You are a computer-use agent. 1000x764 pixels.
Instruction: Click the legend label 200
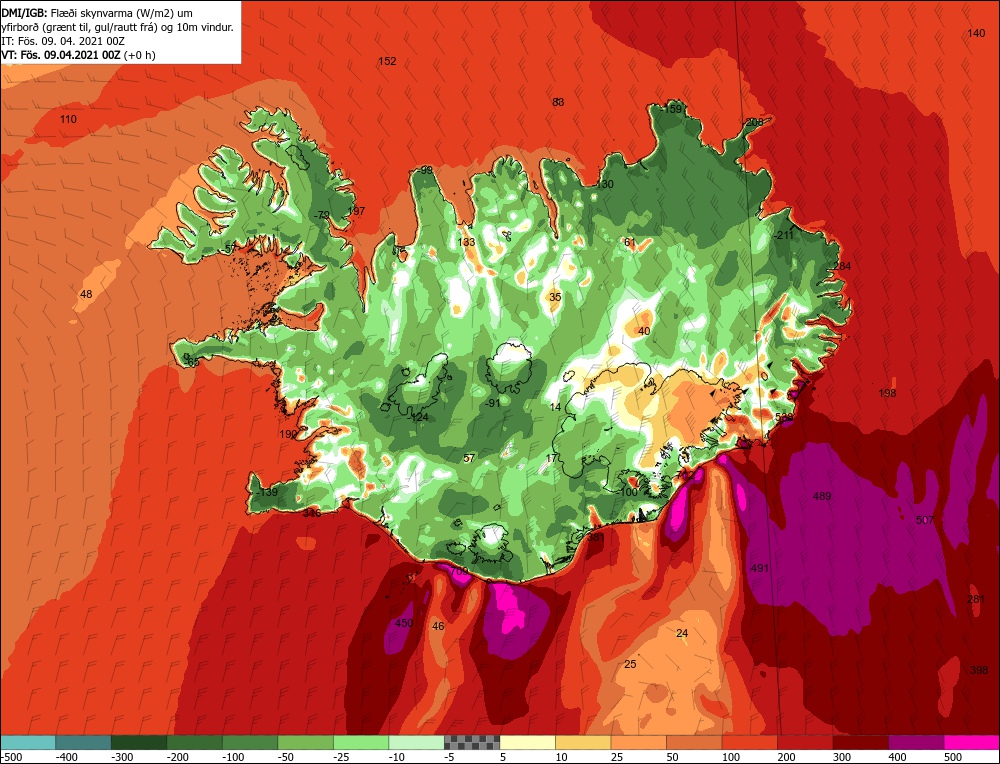(786, 757)
